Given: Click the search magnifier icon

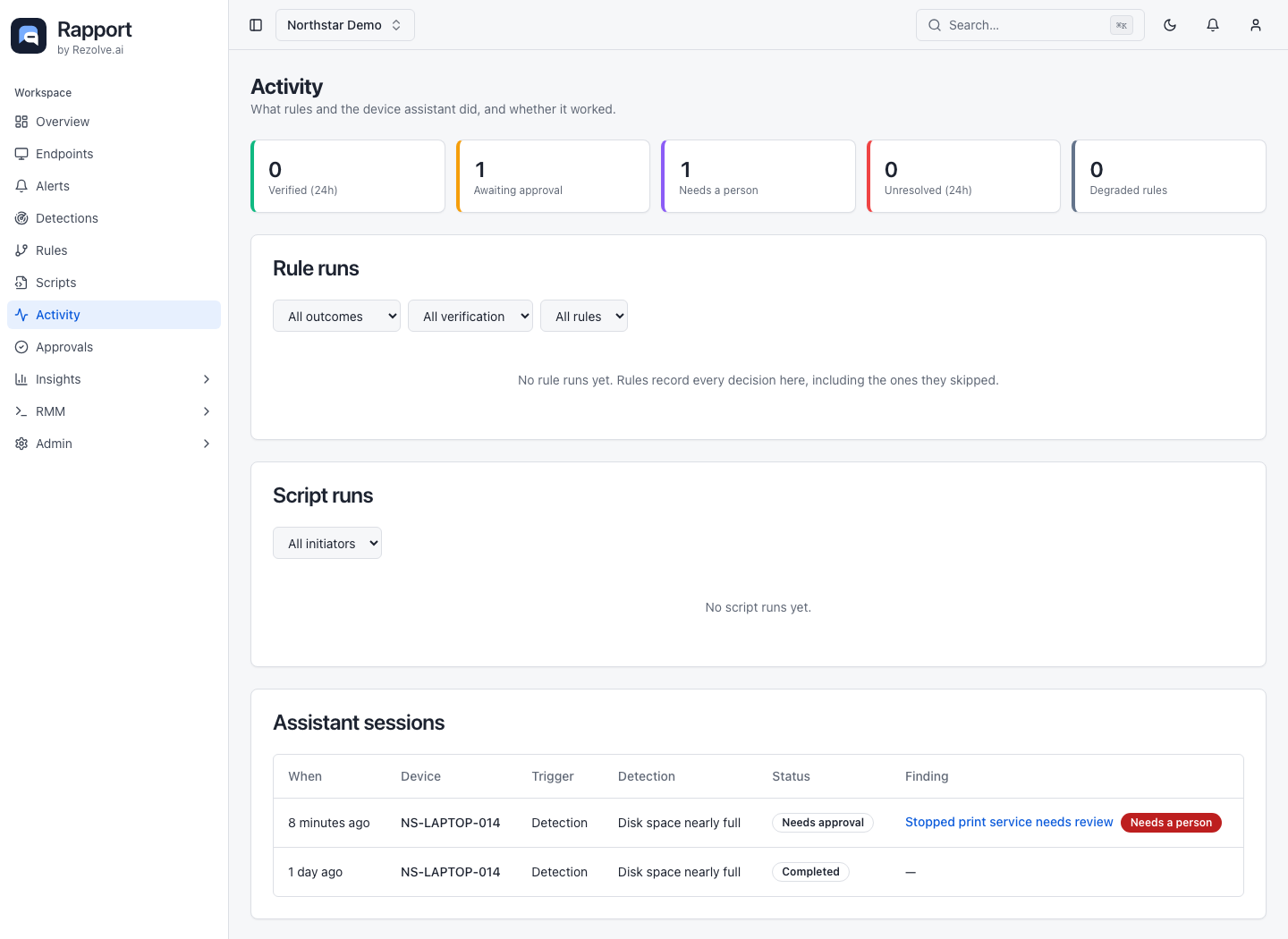Looking at the screenshot, I should [x=935, y=25].
